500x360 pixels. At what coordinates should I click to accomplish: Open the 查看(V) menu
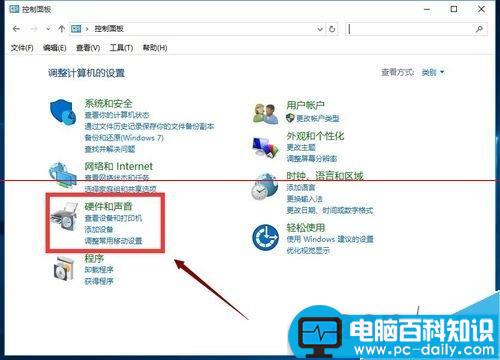(88, 48)
